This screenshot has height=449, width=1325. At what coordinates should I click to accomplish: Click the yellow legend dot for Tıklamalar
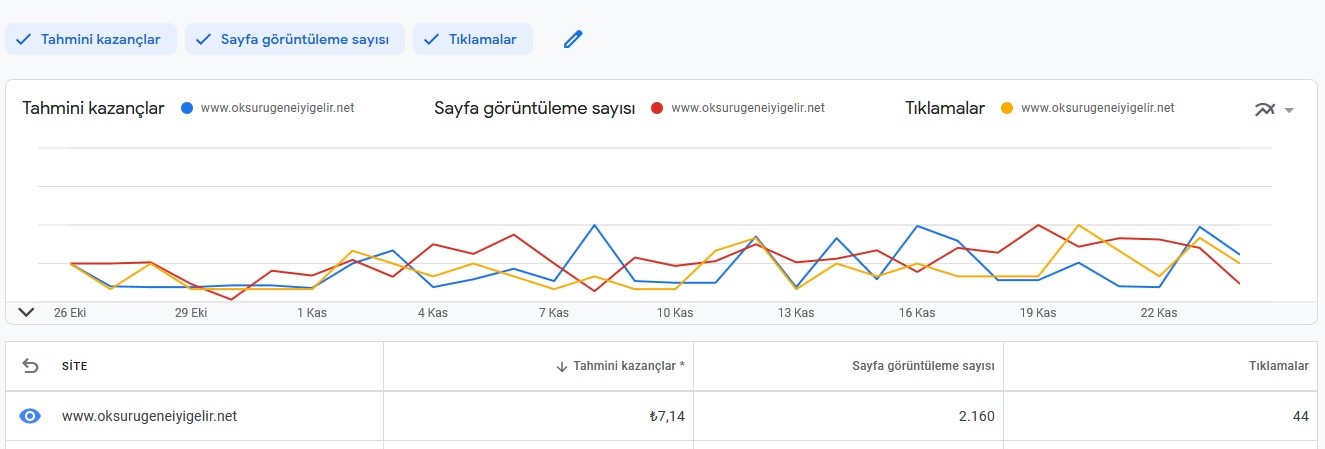coord(1006,108)
